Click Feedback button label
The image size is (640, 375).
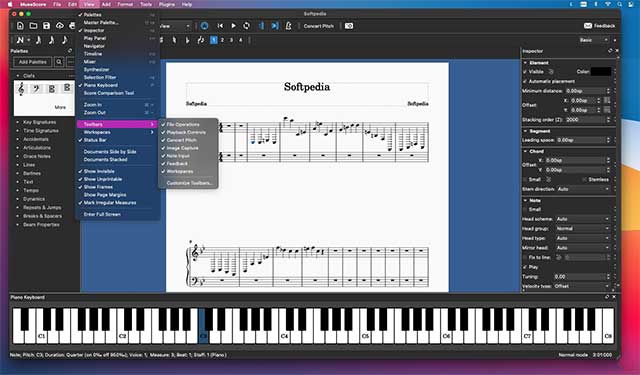(x=604, y=26)
